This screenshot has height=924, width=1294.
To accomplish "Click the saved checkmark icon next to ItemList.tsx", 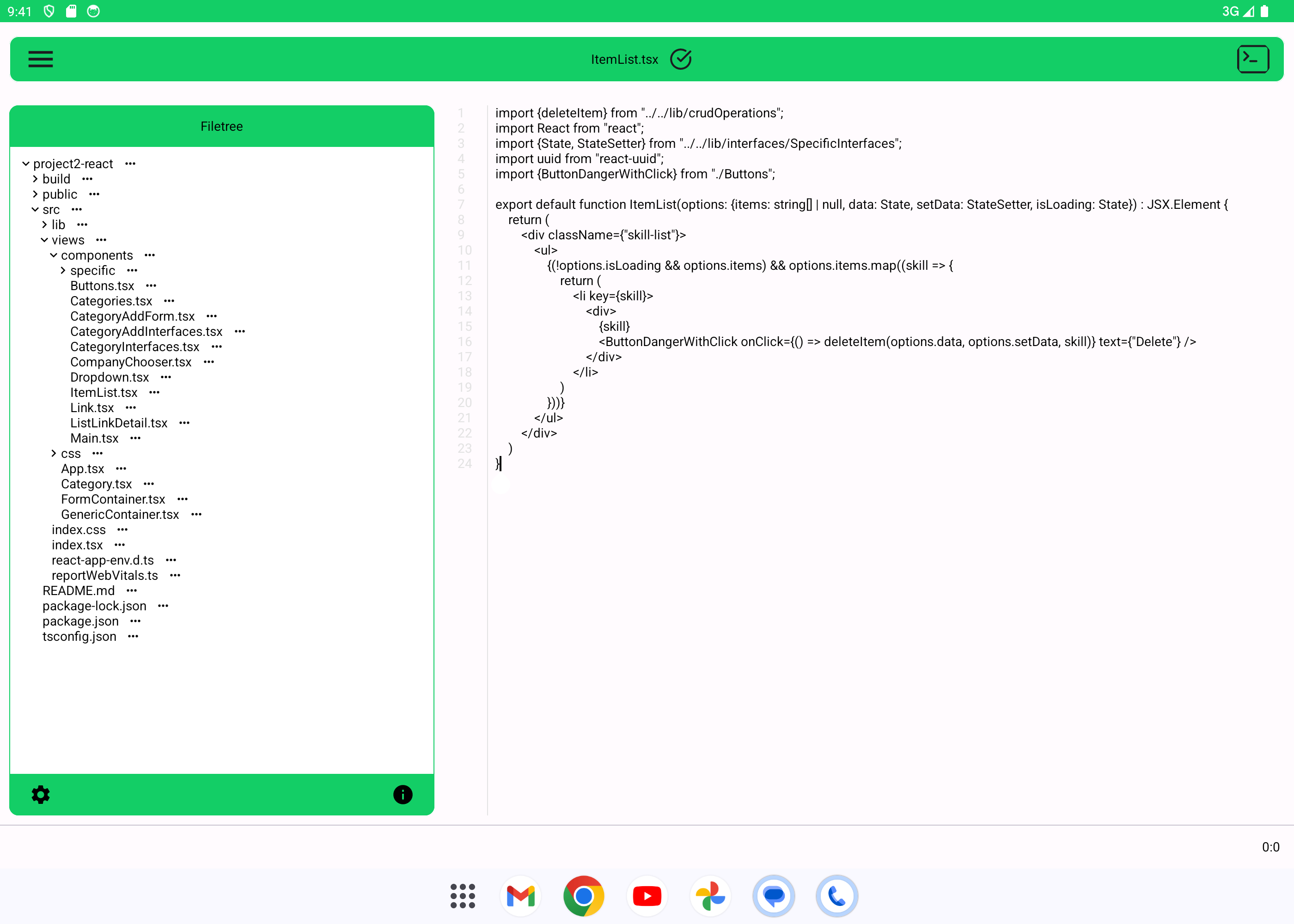I will pos(681,59).
